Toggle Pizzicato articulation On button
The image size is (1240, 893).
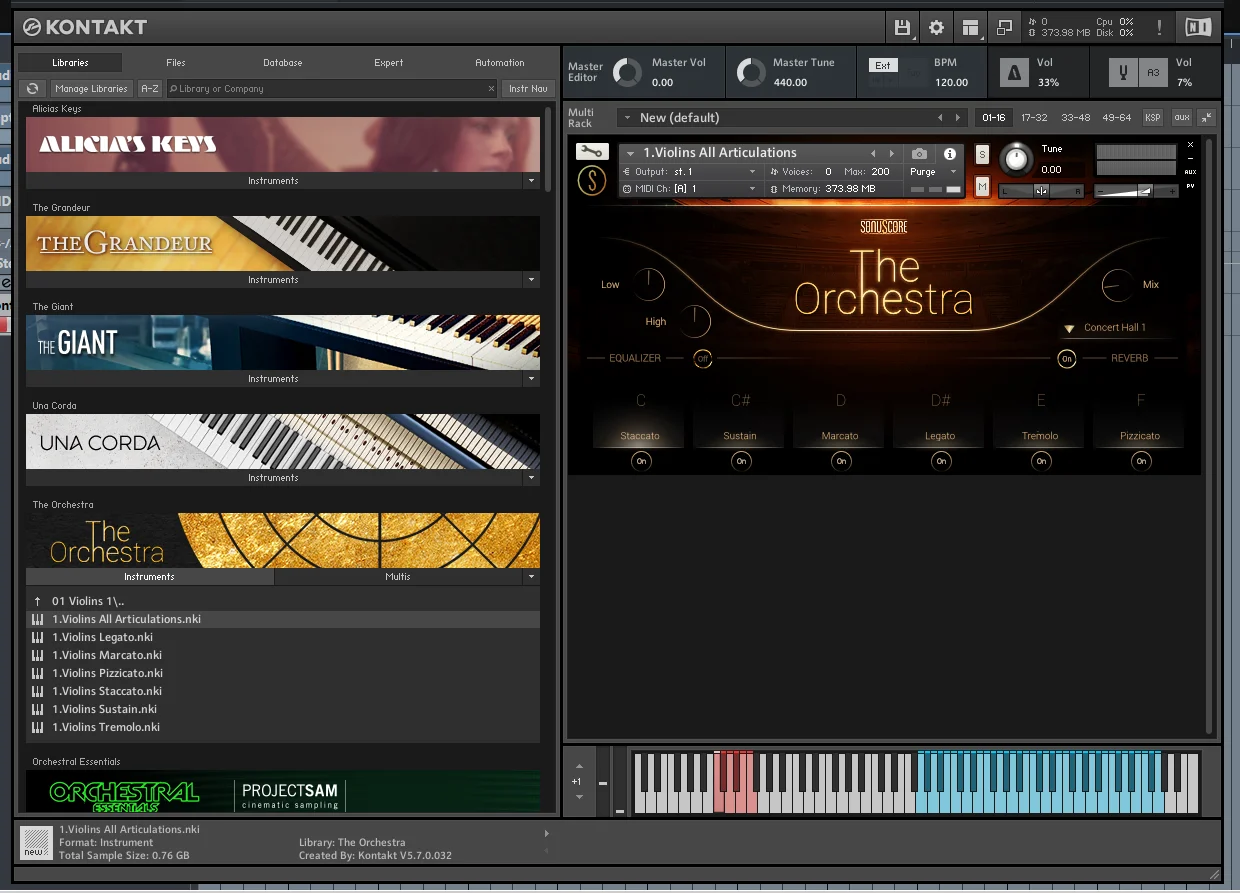(1141, 461)
